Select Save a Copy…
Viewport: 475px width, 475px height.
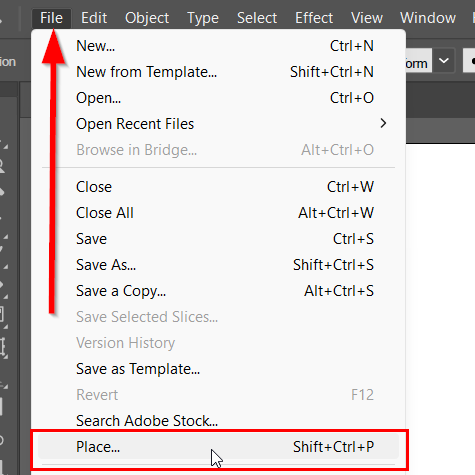coord(218,291)
